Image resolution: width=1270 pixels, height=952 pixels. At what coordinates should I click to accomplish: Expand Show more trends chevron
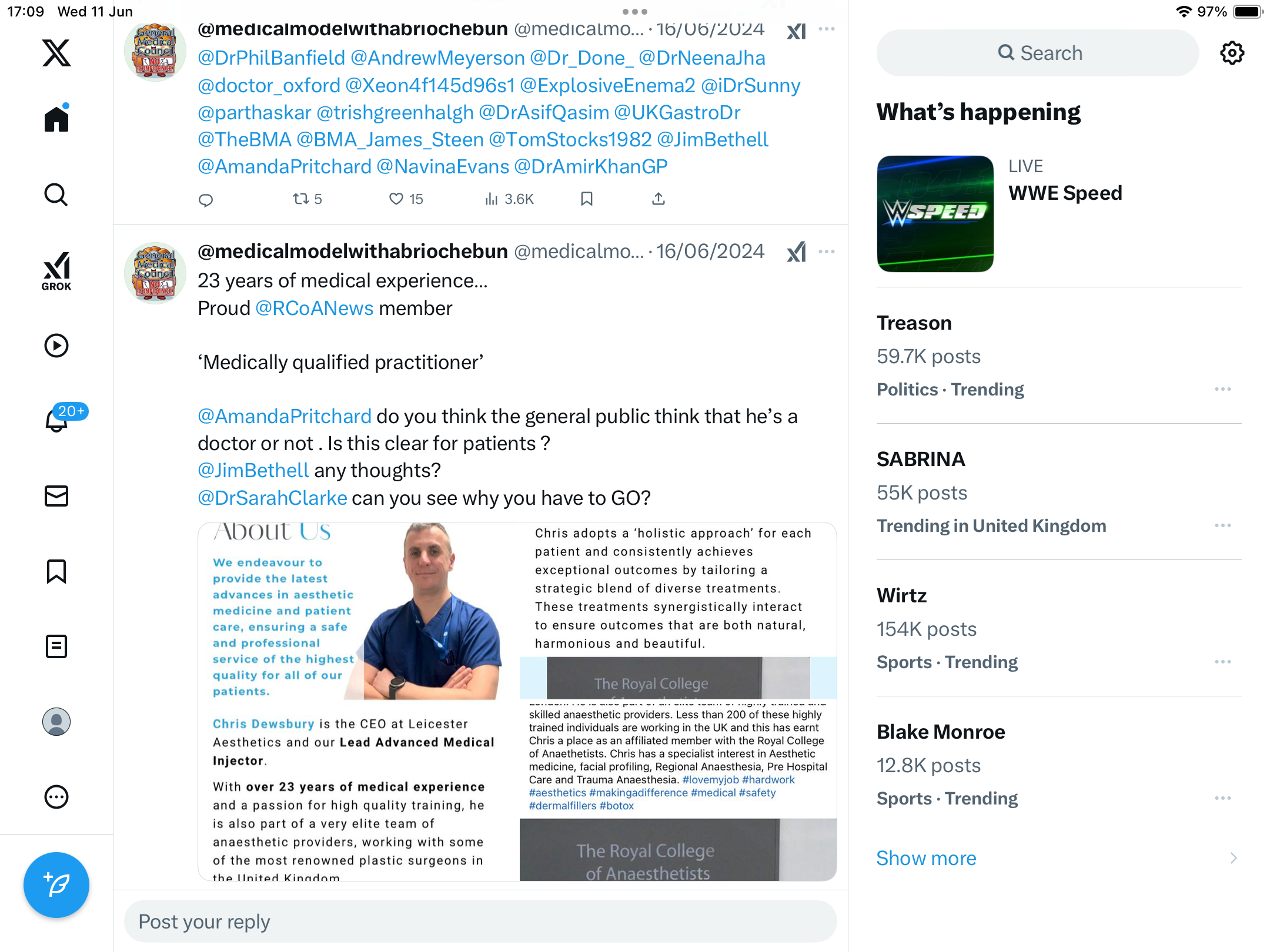[x=1234, y=858]
